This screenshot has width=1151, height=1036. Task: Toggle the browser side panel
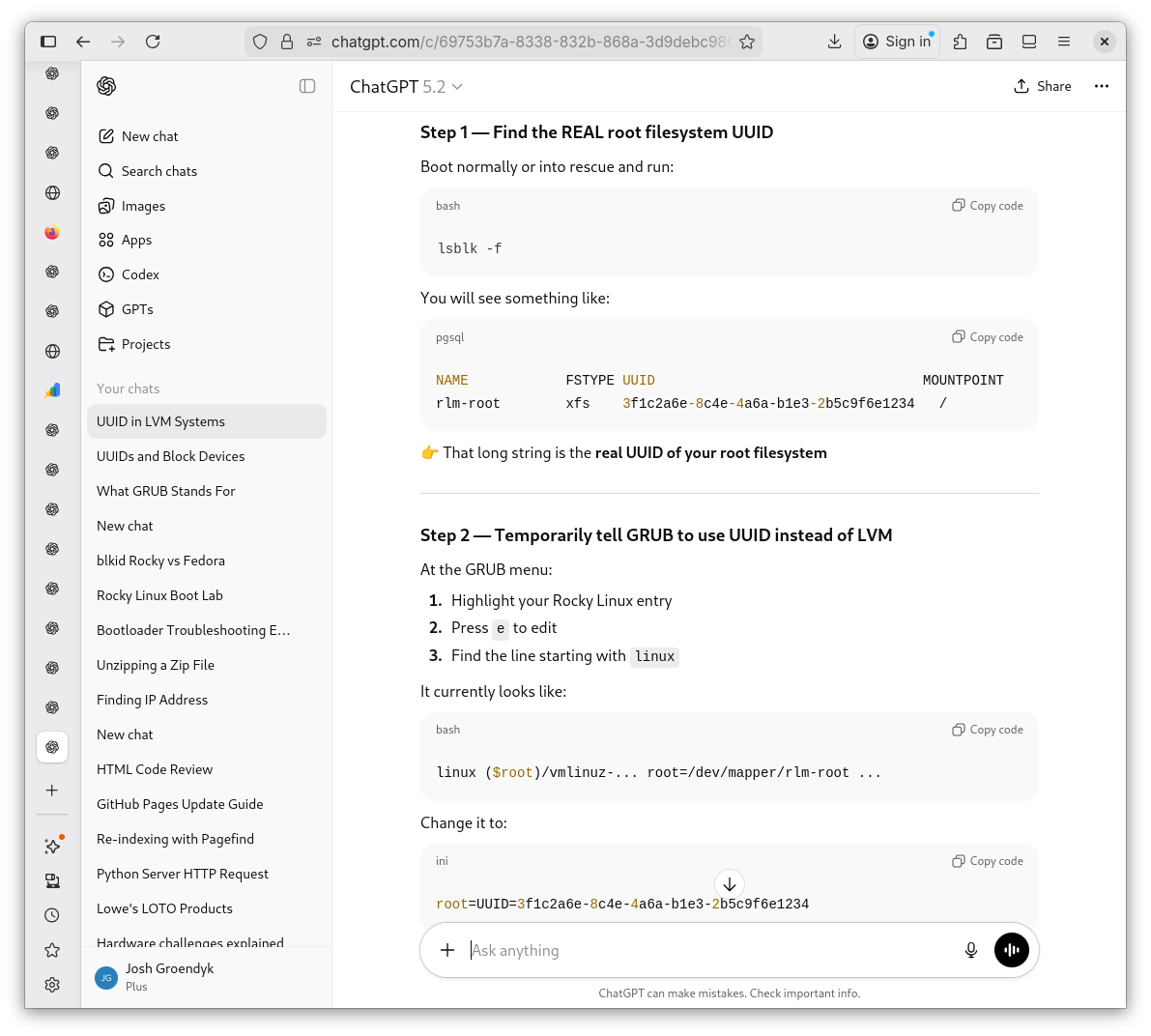point(48,42)
